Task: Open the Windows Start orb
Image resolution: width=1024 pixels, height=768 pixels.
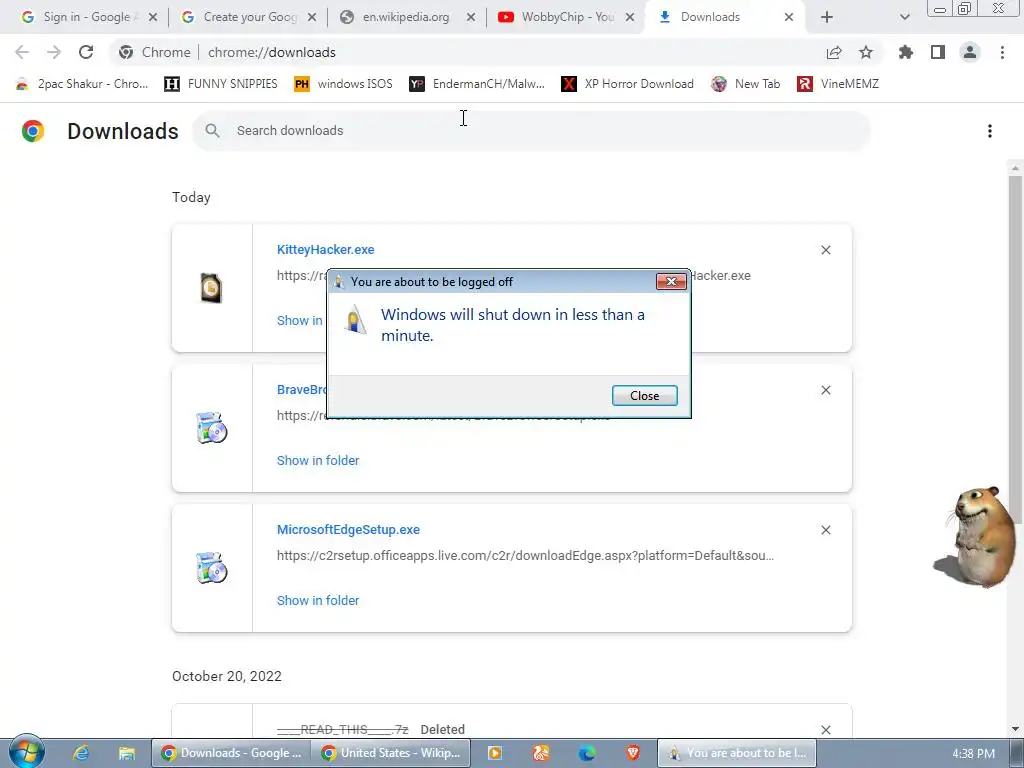Action: (x=26, y=752)
